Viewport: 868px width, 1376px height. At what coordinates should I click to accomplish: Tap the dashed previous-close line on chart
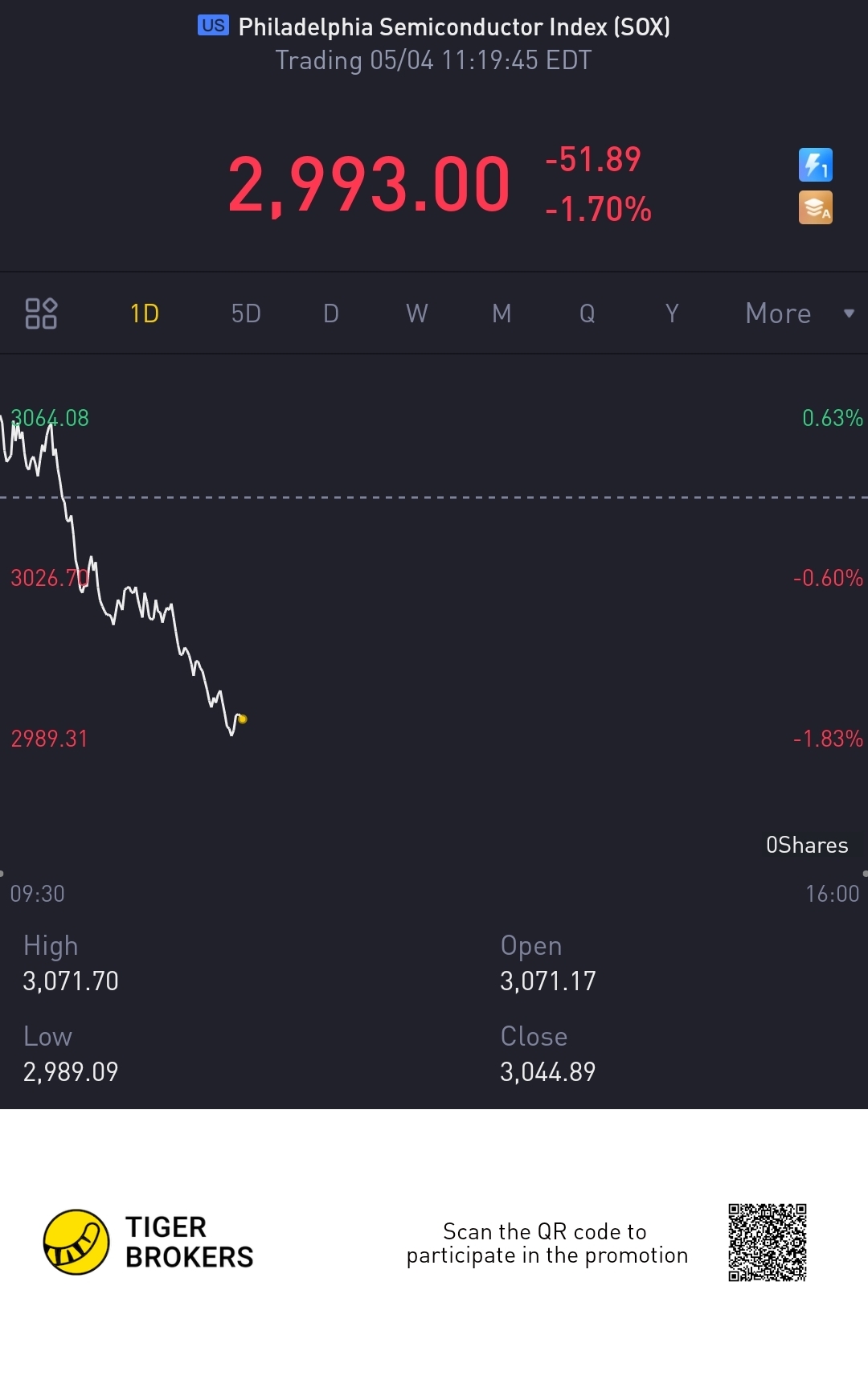(x=434, y=498)
